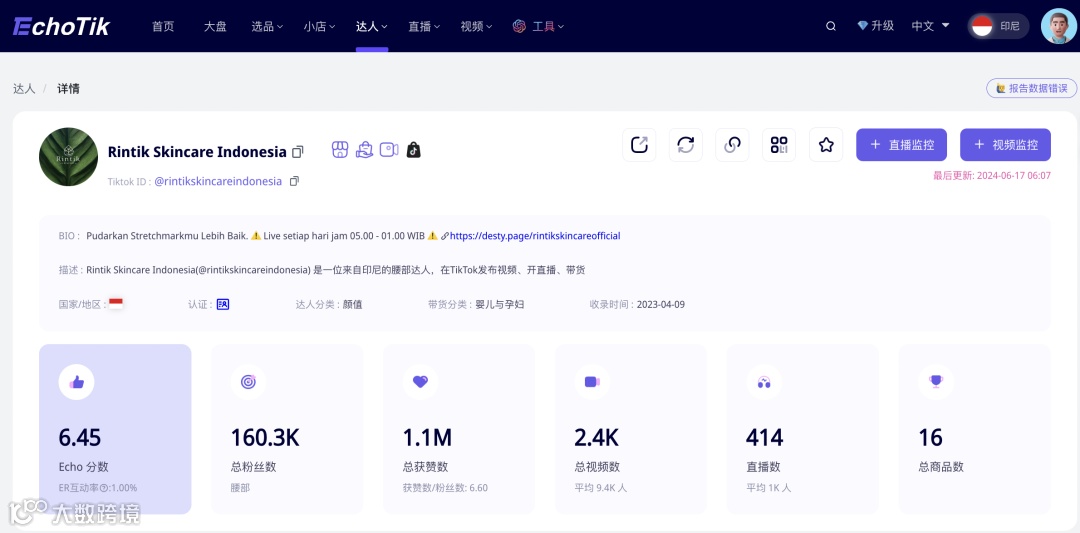Image resolution: width=1080 pixels, height=533 pixels.
Task: Click the 收录时间 2023-04-09 text
Action: [x=637, y=304]
